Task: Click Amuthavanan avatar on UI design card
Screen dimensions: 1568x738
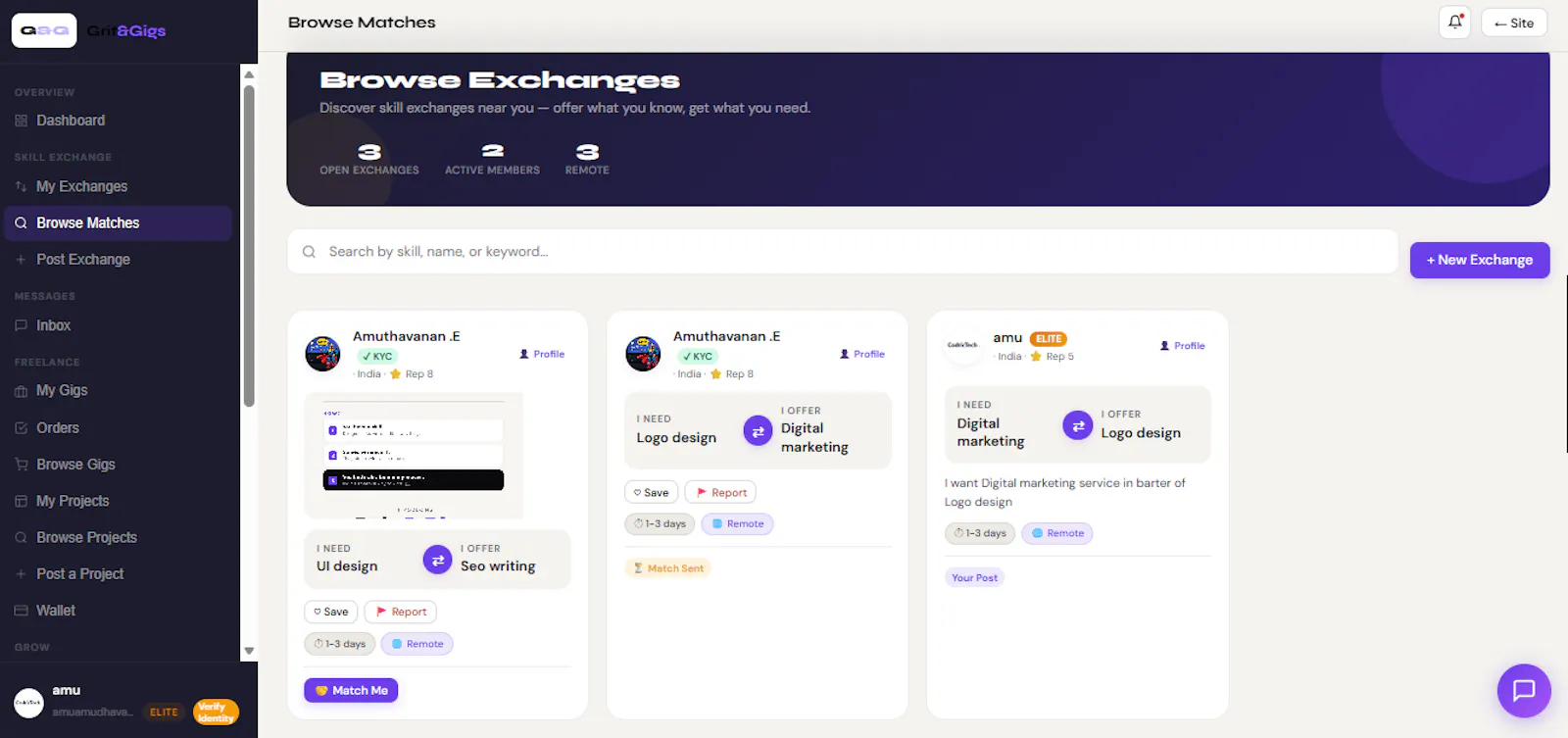Action: coord(322,353)
